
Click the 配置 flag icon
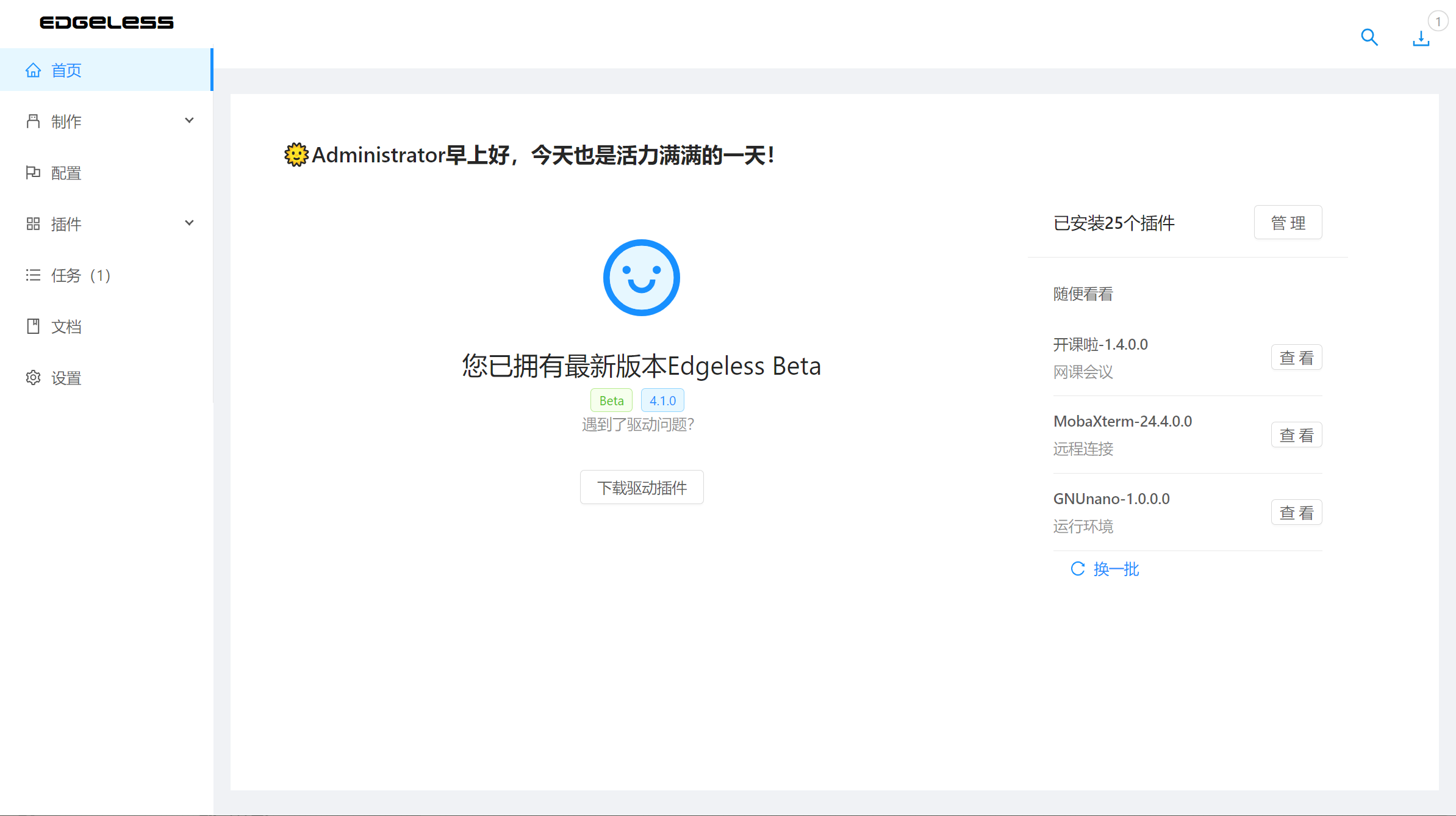click(x=33, y=173)
